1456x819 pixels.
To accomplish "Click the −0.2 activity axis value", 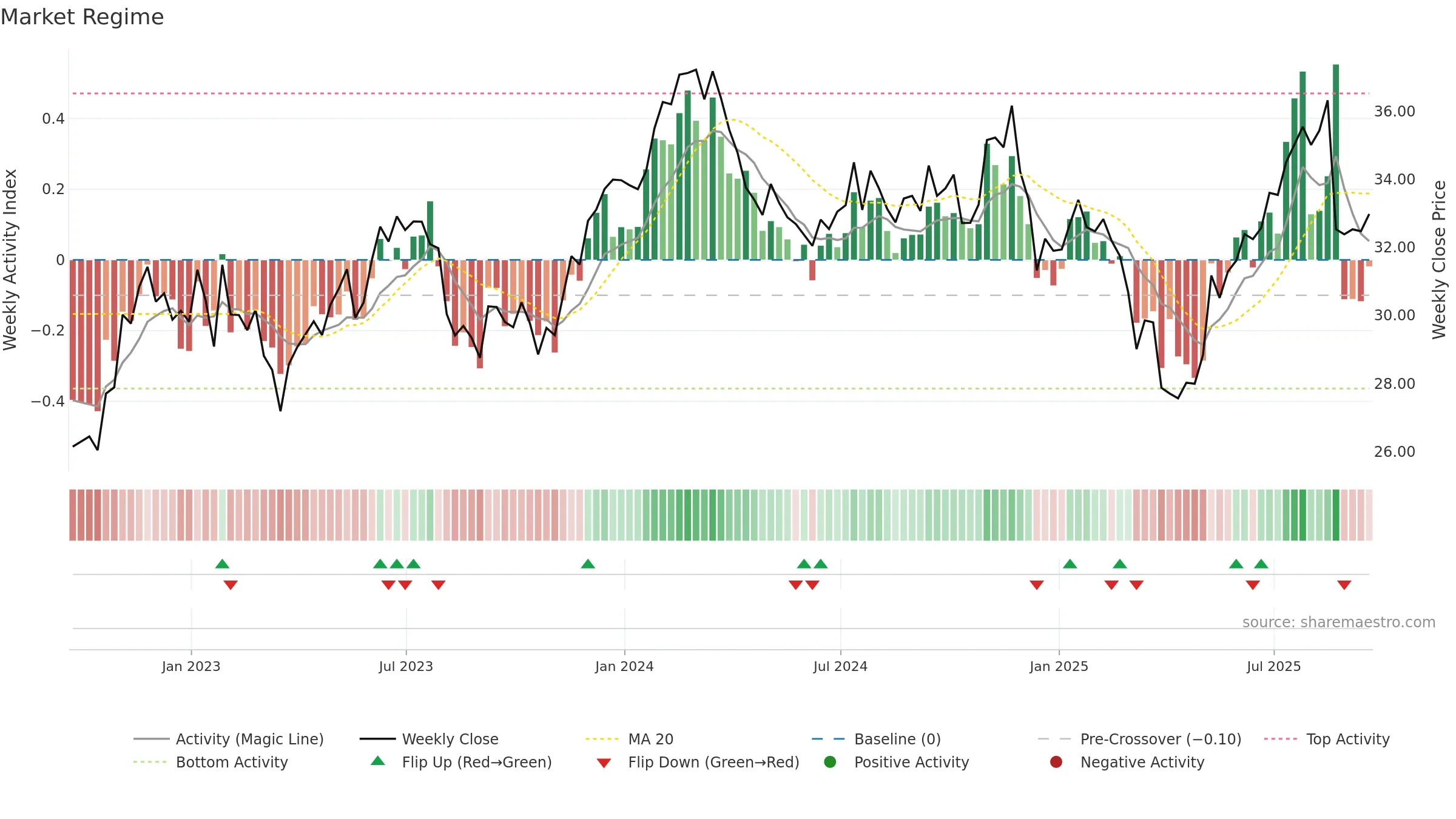I will 48,331.
